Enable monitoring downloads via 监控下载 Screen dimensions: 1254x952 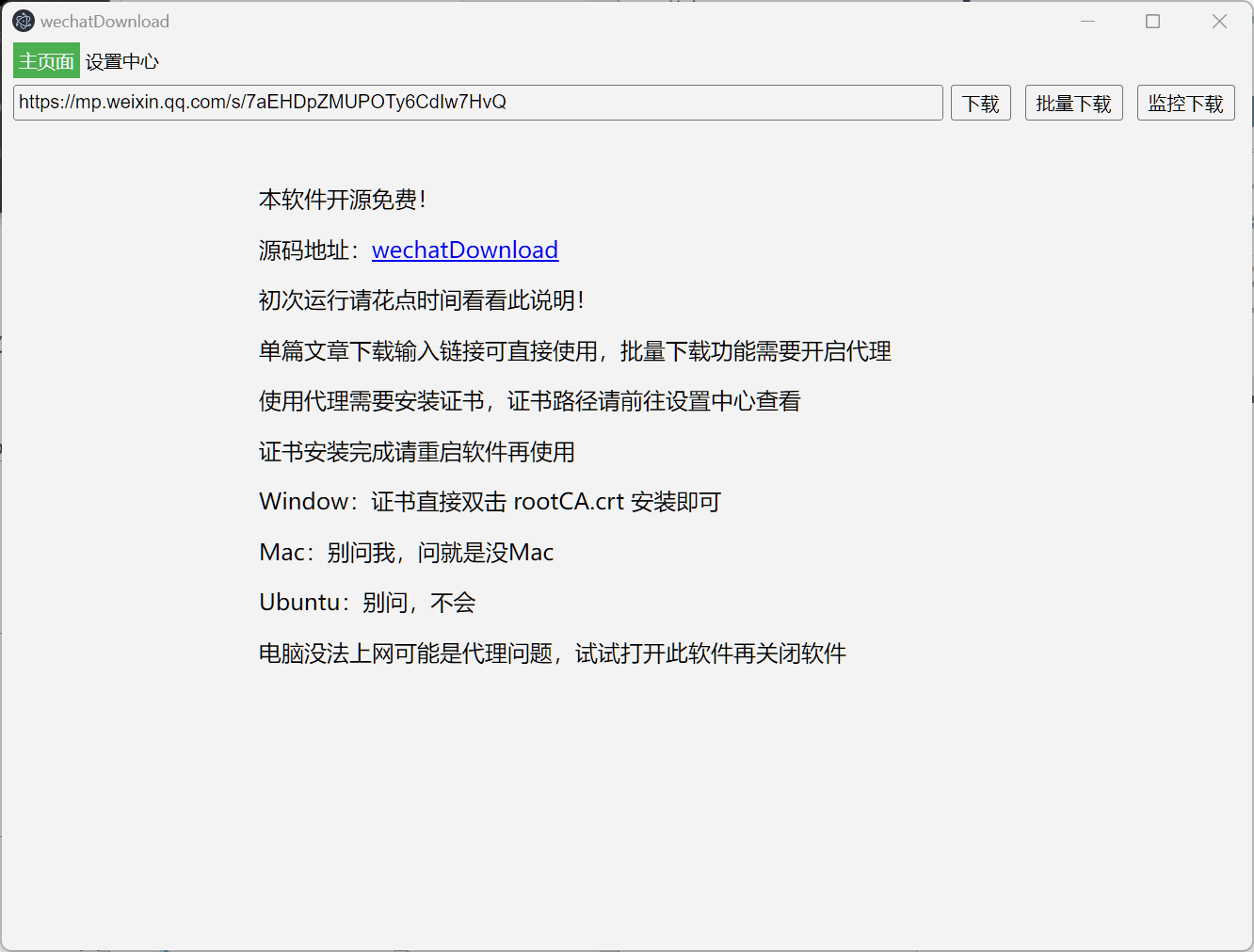pos(1185,103)
